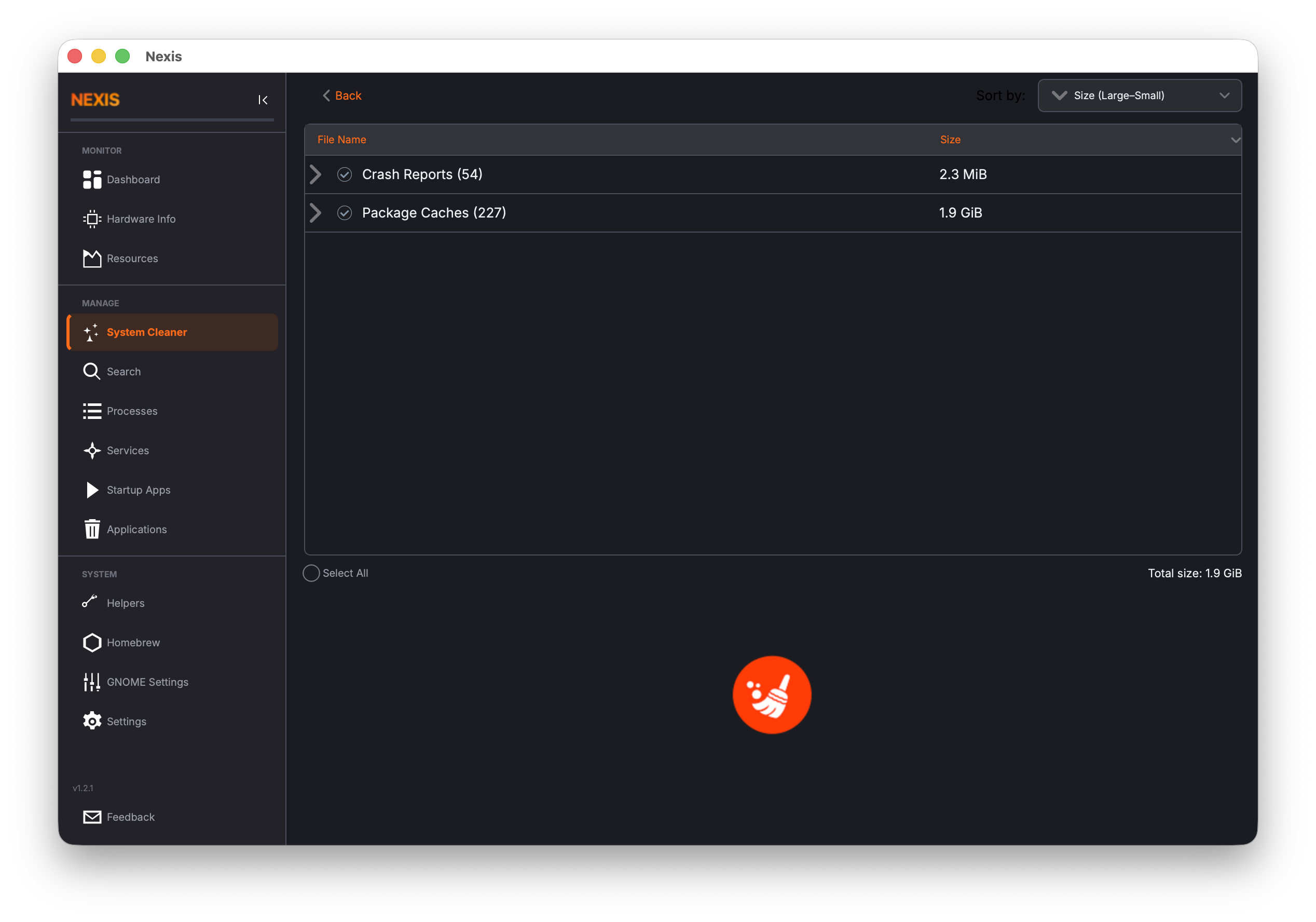Open the Applications section
This screenshot has width=1316, height=922.
tap(136, 529)
